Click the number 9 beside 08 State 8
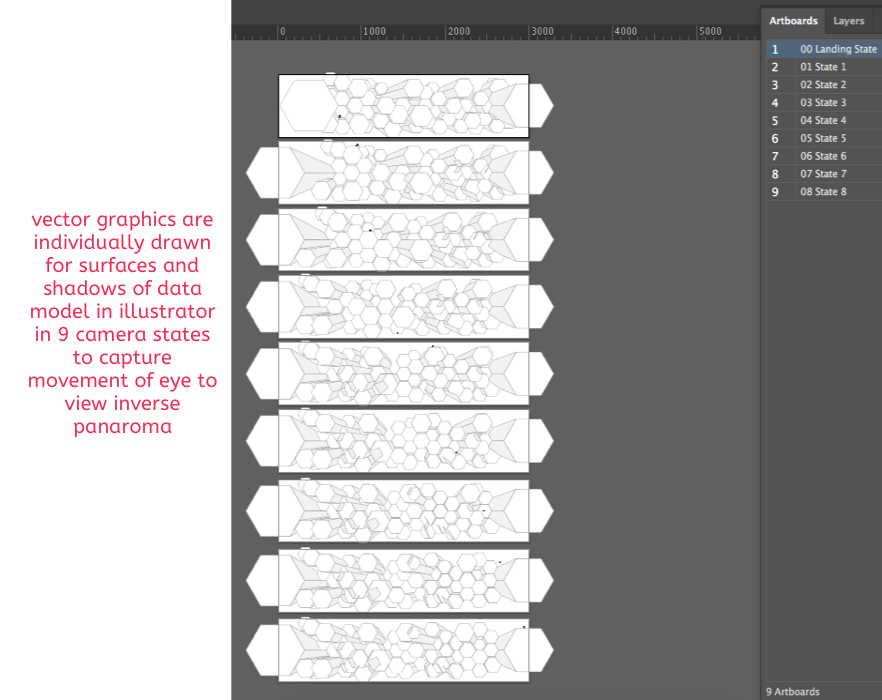Screen dimensions: 882x700 (x=775, y=192)
